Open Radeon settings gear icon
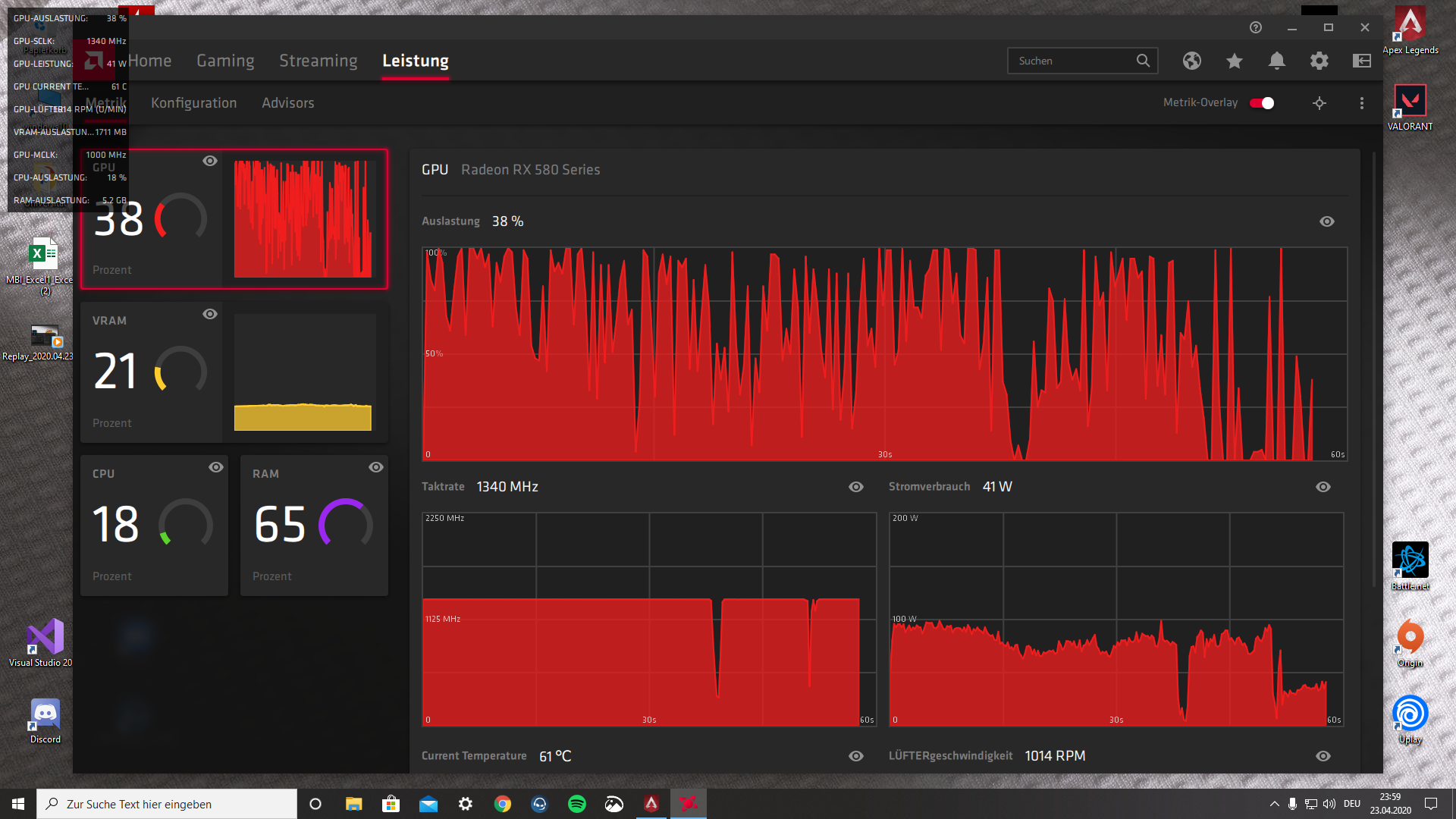Screen dimensions: 1456x819 click(1319, 61)
